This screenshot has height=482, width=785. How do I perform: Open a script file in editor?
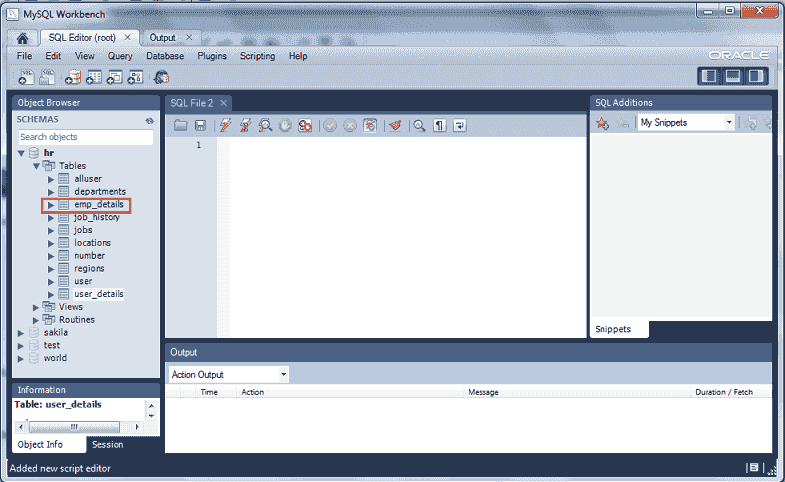click(180, 125)
